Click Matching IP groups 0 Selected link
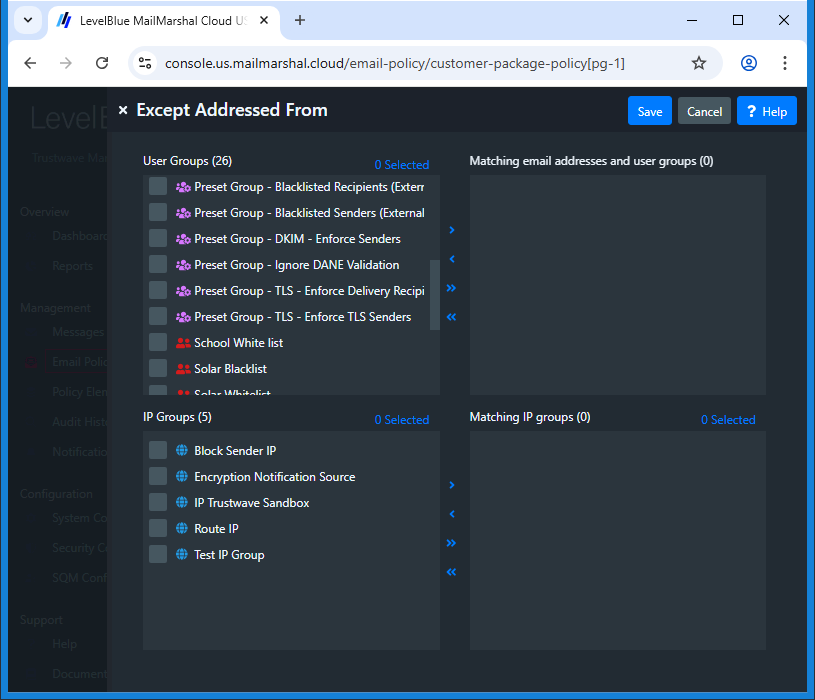Screen dimensions: 815x700 (x=728, y=420)
